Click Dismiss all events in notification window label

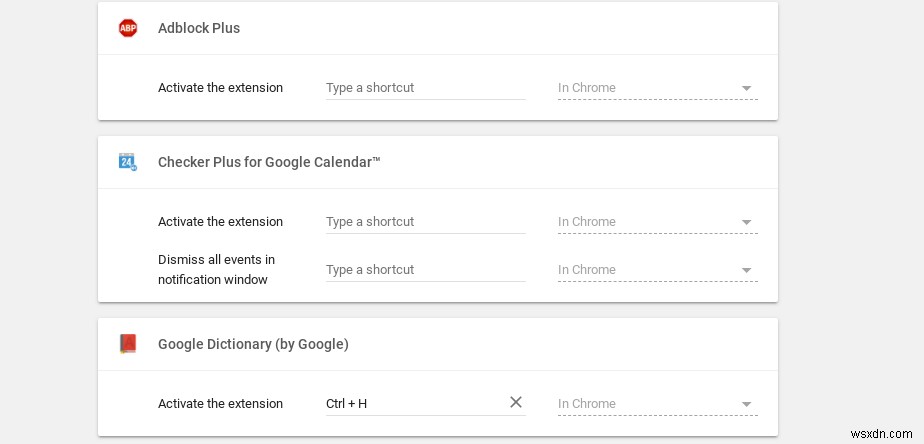coord(216,269)
